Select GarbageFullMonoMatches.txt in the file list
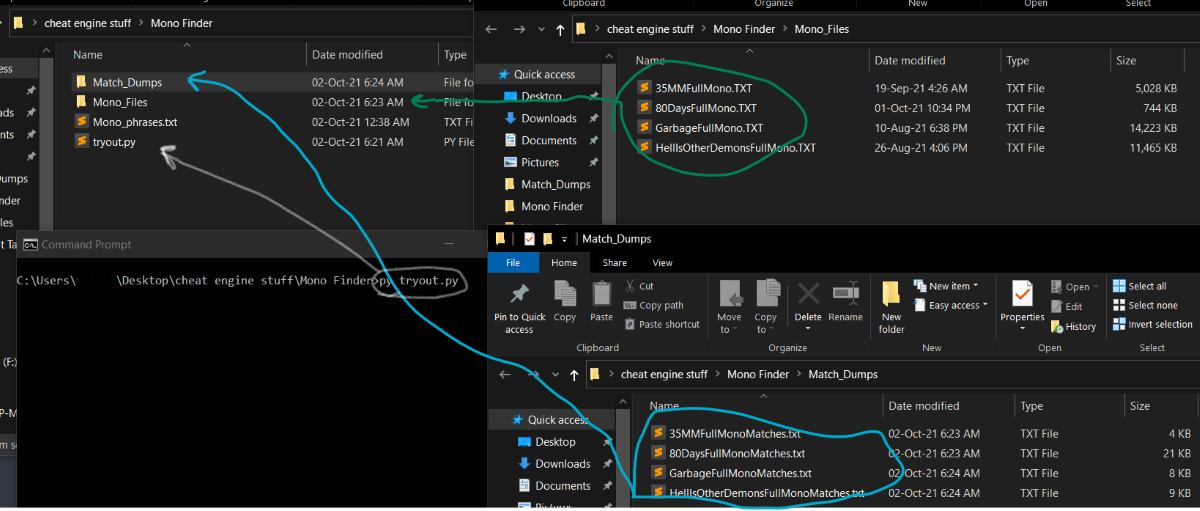This screenshot has width=1200, height=511. click(x=740, y=473)
